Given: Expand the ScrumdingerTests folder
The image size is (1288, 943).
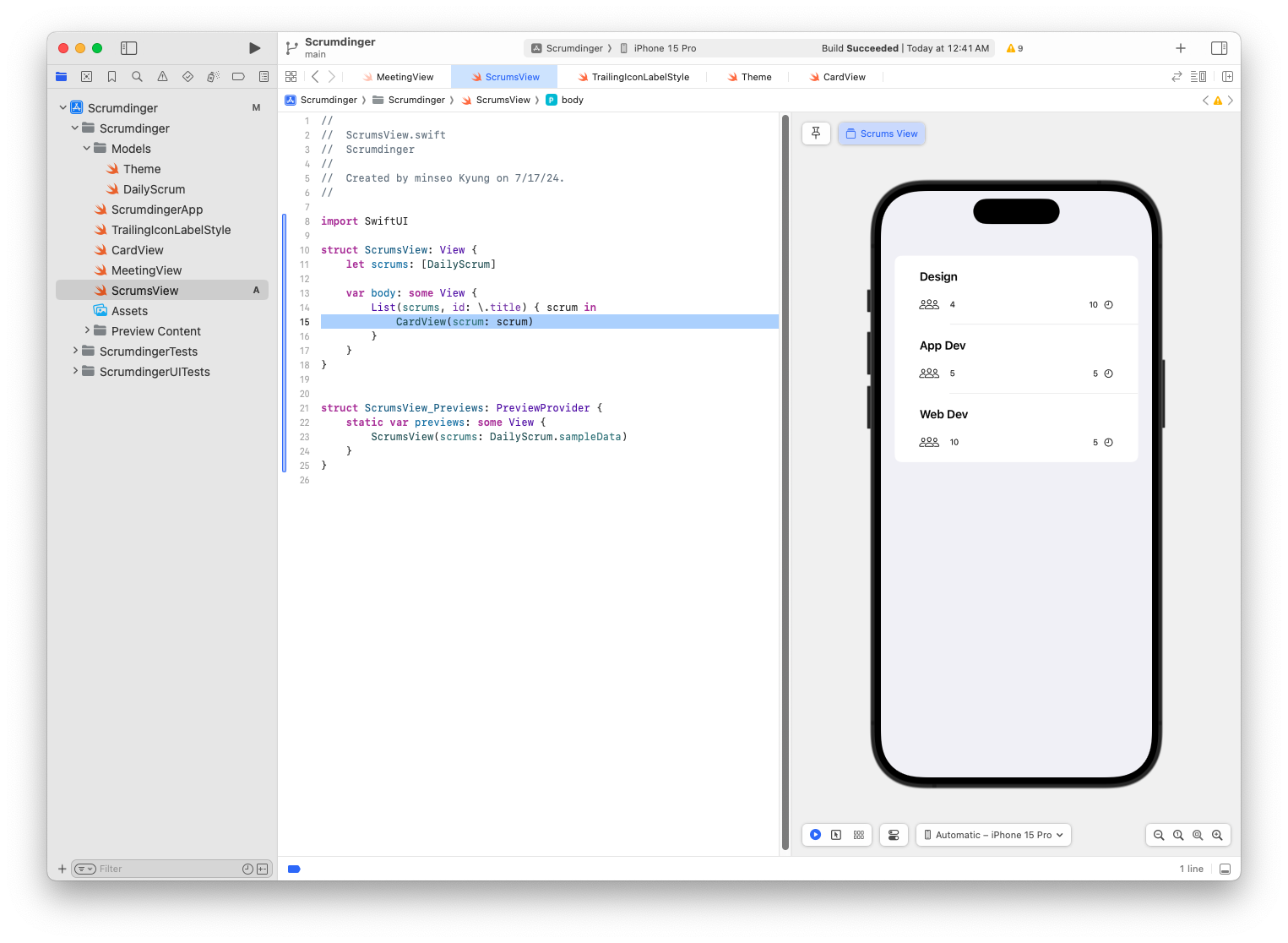Looking at the screenshot, I should (x=74, y=351).
